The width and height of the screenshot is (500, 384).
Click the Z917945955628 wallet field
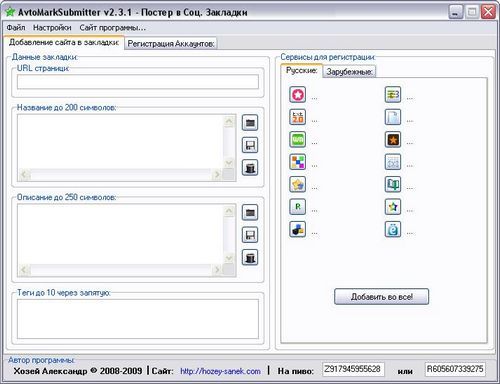click(353, 369)
